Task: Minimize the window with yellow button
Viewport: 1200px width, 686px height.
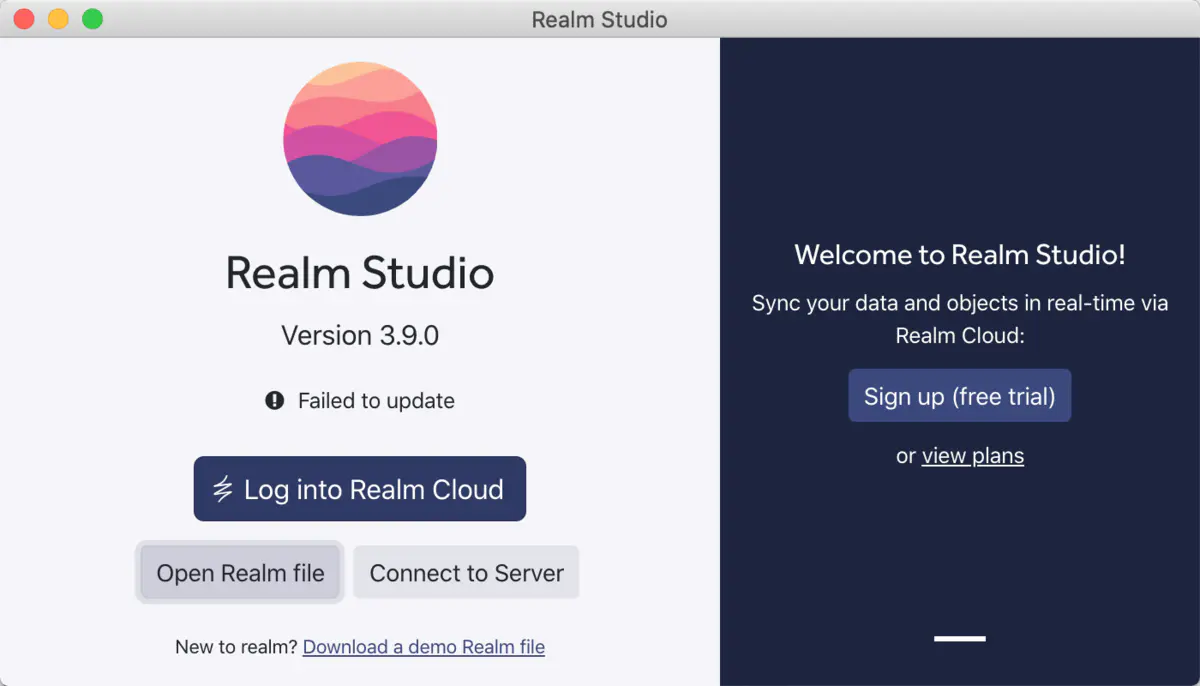Action: [x=58, y=19]
